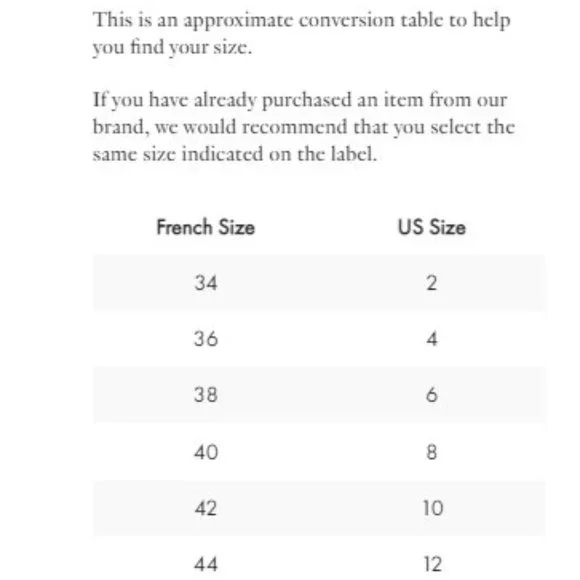Click the 'same size indicated on the label' line

click(x=235, y=154)
